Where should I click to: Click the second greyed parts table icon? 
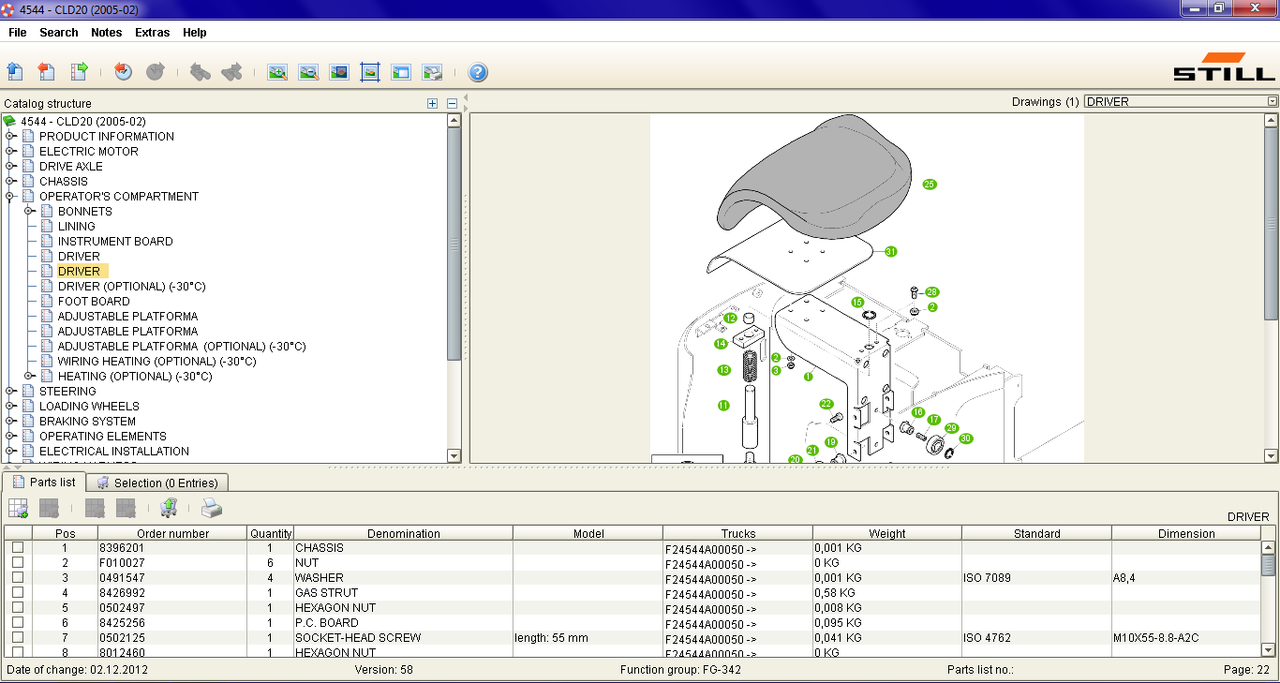(x=49, y=508)
